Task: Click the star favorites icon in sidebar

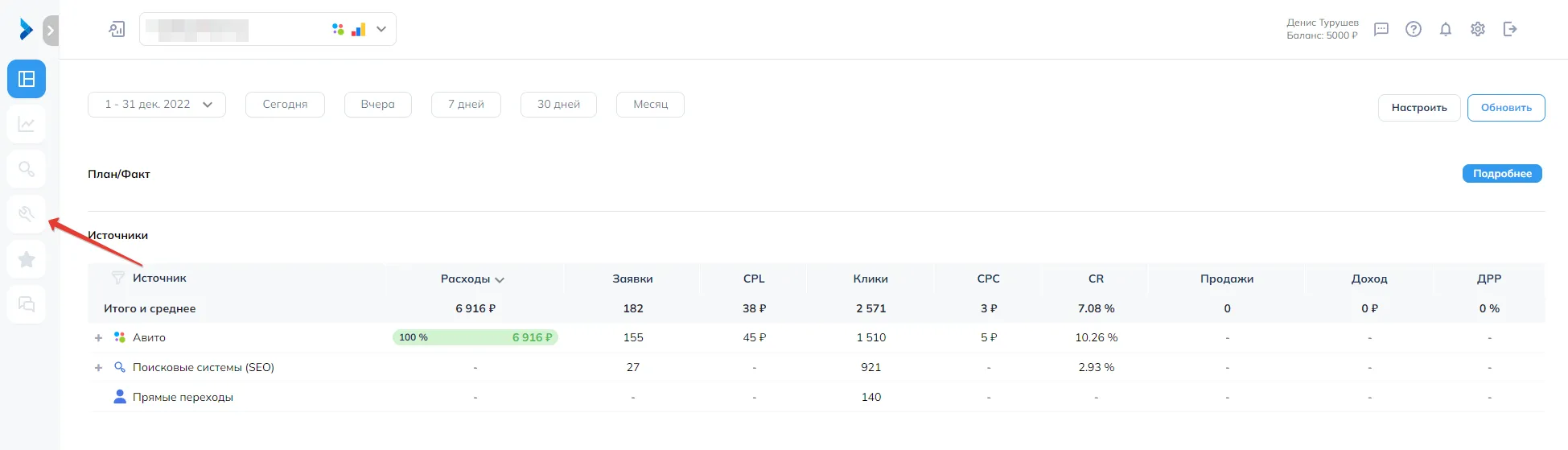Action: 27,259
